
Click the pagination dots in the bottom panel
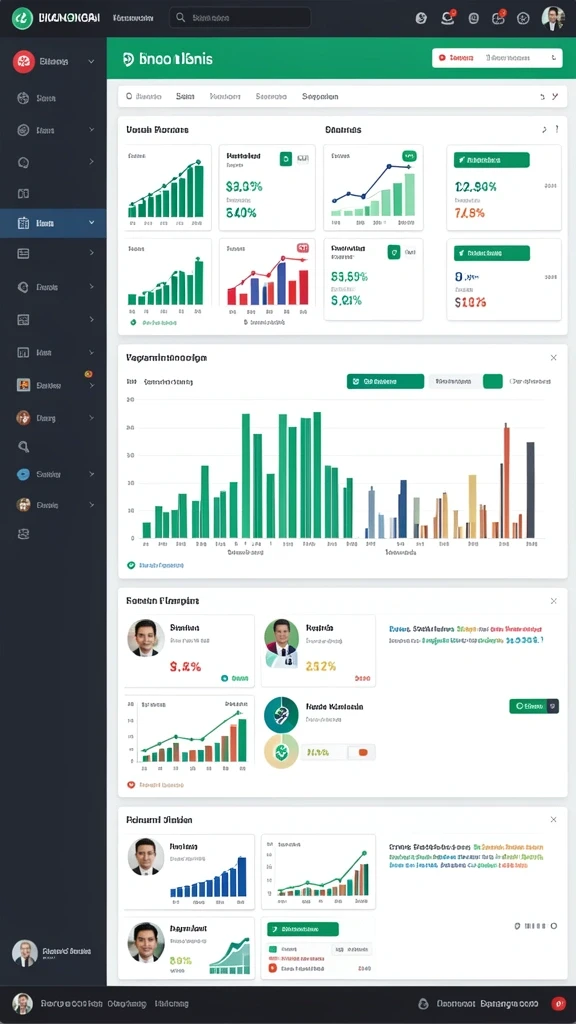[536, 925]
